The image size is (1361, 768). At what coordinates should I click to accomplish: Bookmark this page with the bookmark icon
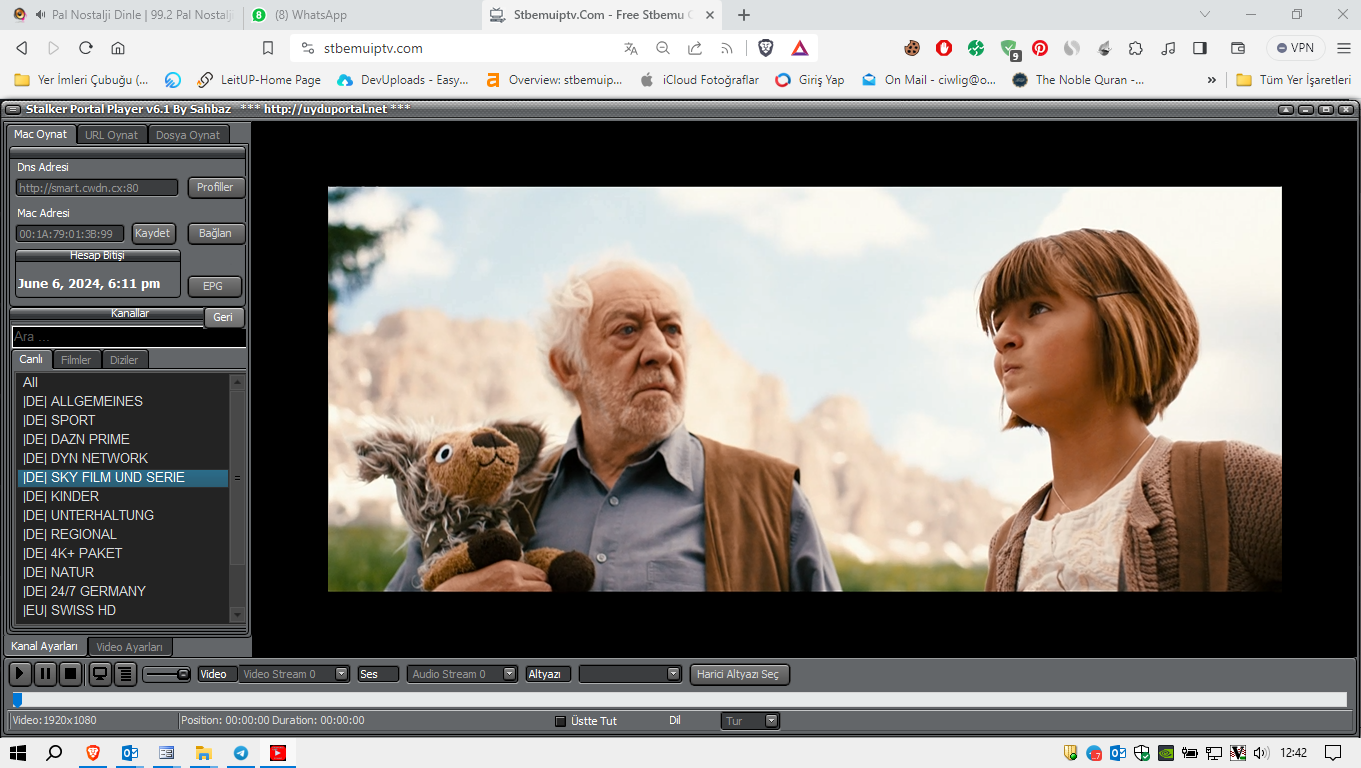pyautogui.click(x=268, y=48)
